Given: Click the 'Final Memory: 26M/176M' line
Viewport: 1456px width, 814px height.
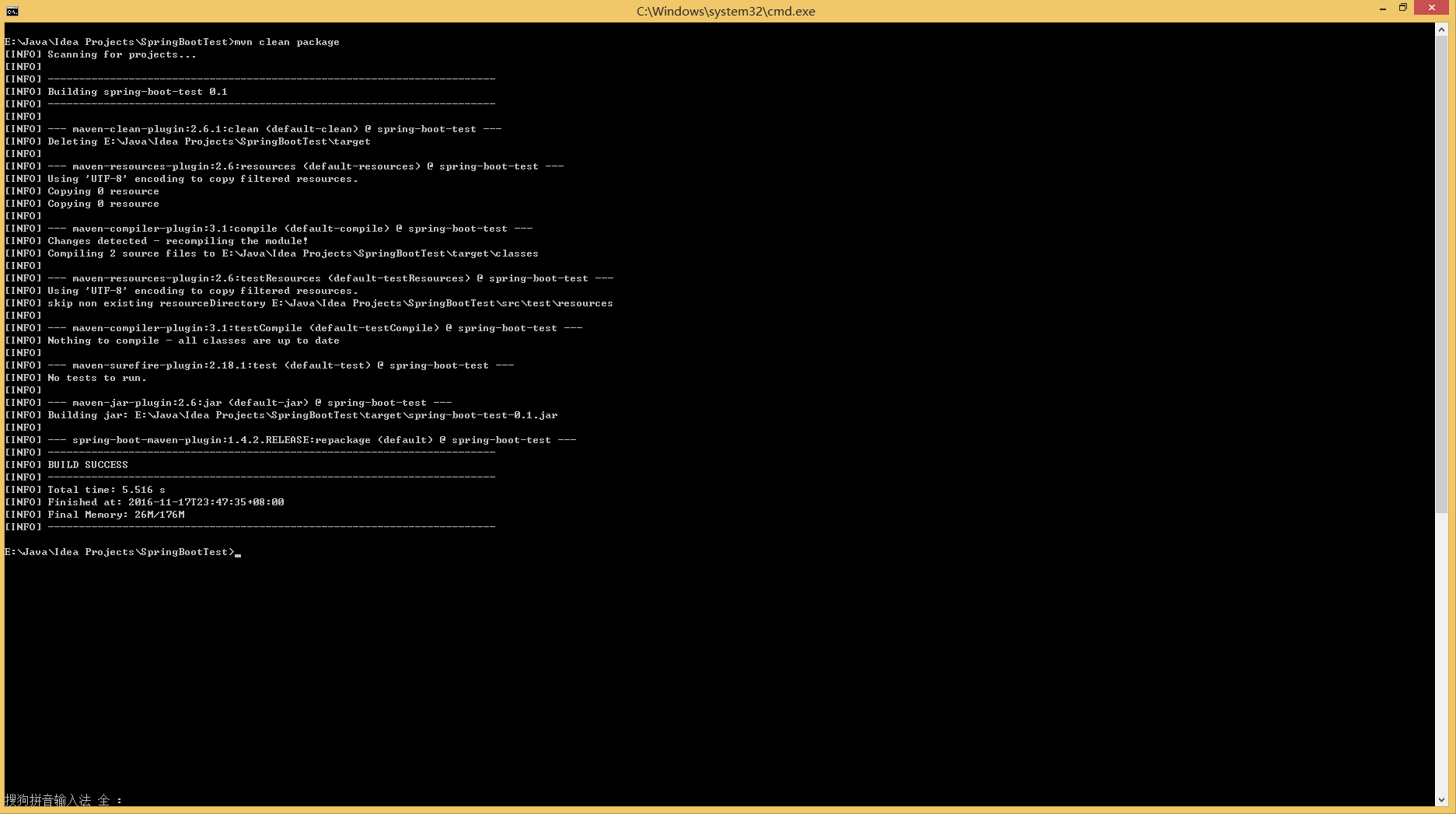Looking at the screenshot, I should coord(94,515).
